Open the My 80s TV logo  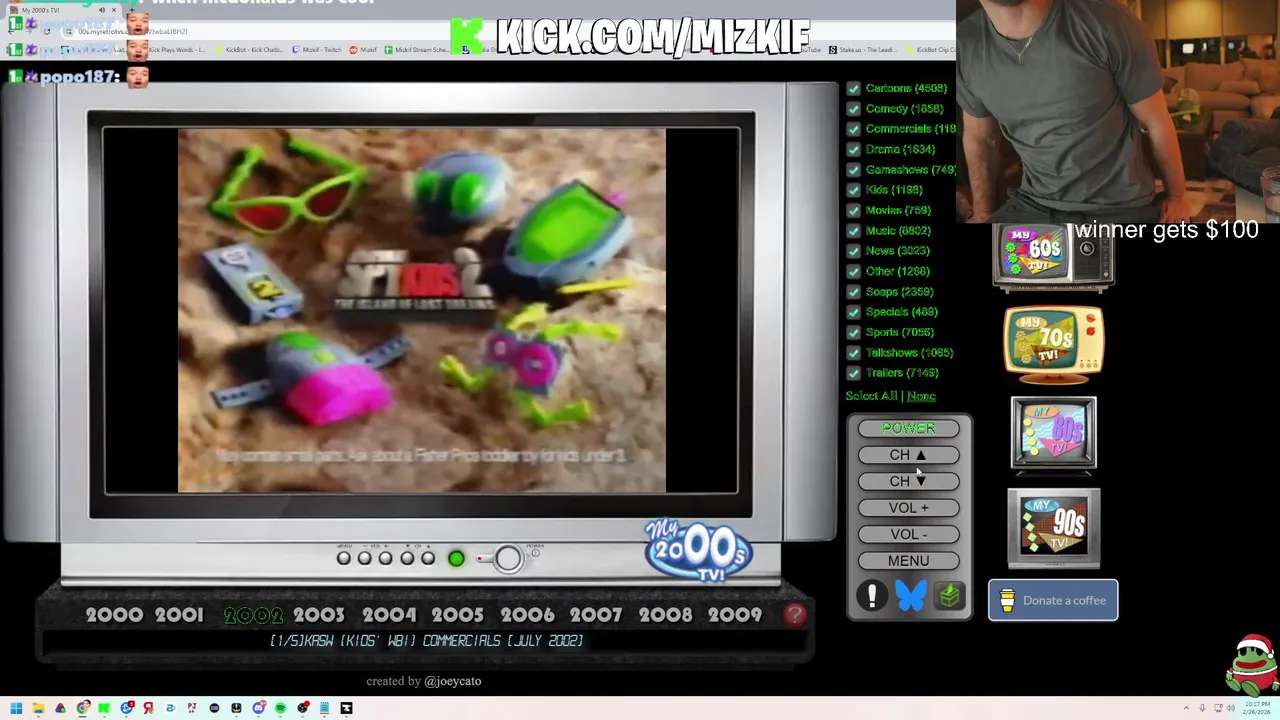pyautogui.click(x=1053, y=433)
